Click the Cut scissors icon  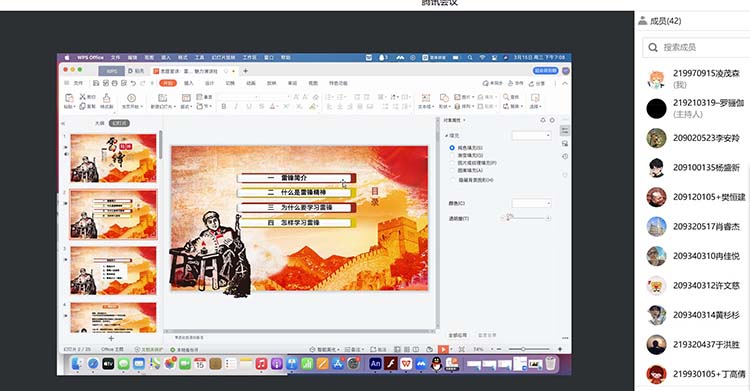(82, 97)
